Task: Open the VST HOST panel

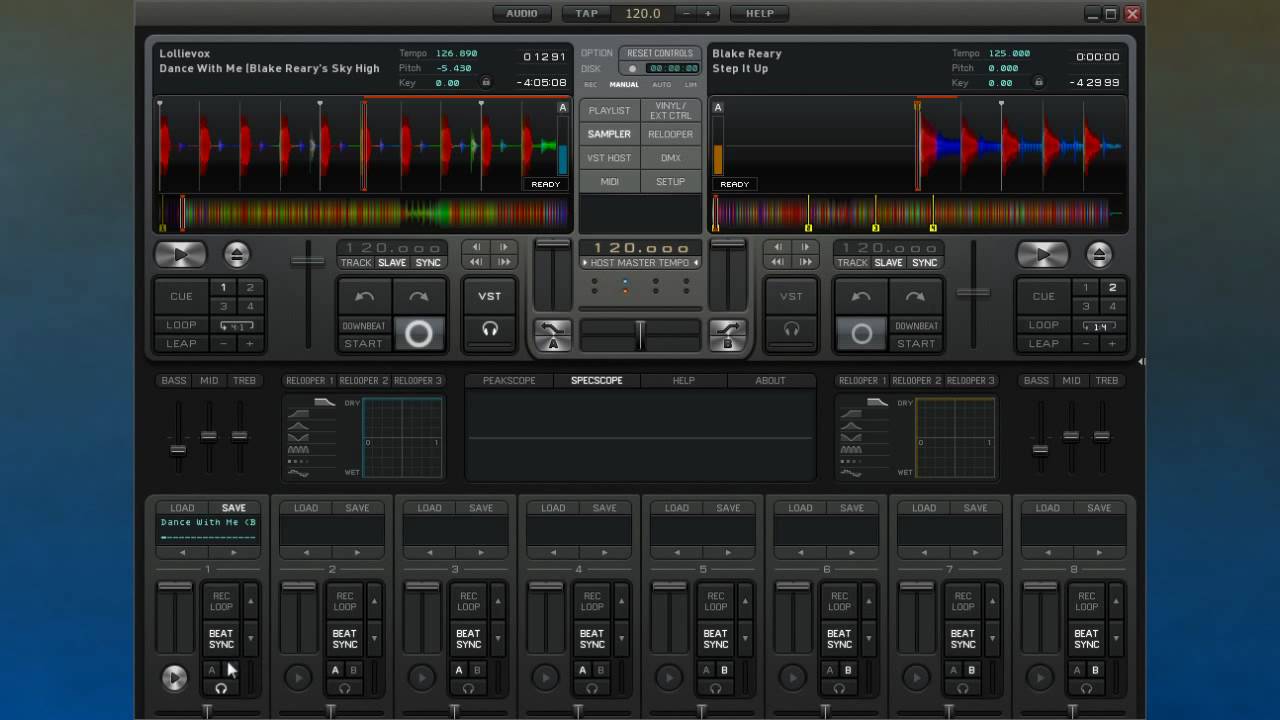Action: pos(609,158)
